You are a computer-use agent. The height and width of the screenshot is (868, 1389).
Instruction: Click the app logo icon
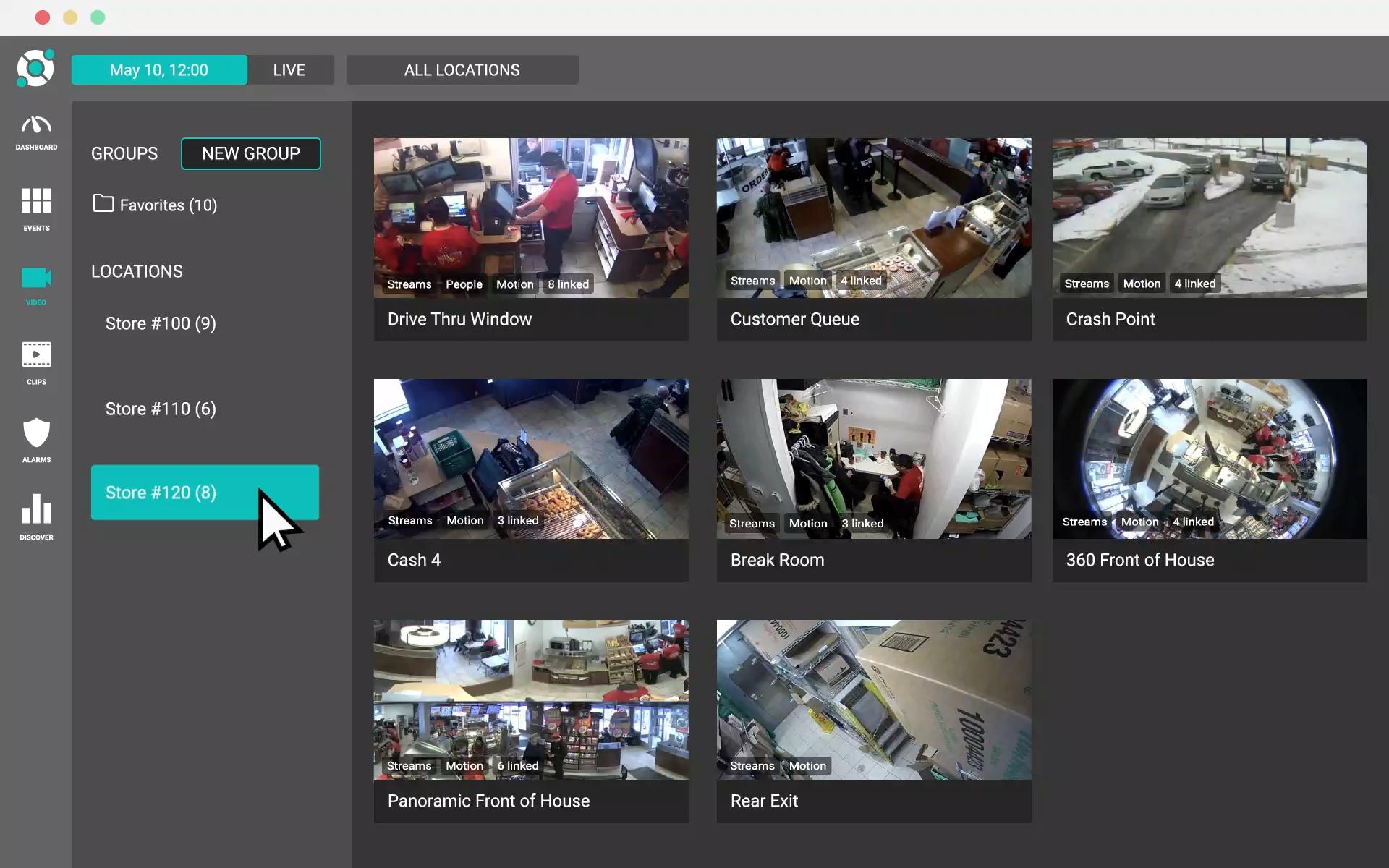point(35,69)
